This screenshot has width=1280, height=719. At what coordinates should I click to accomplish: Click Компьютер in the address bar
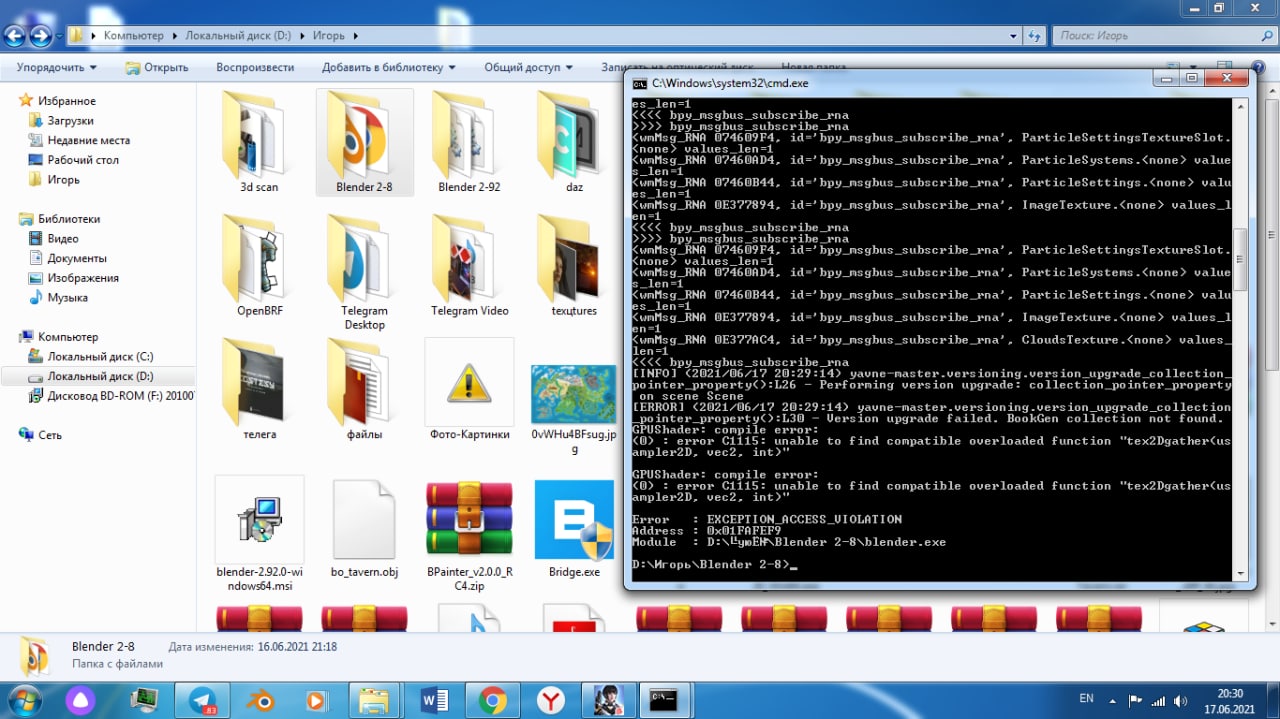(133, 36)
